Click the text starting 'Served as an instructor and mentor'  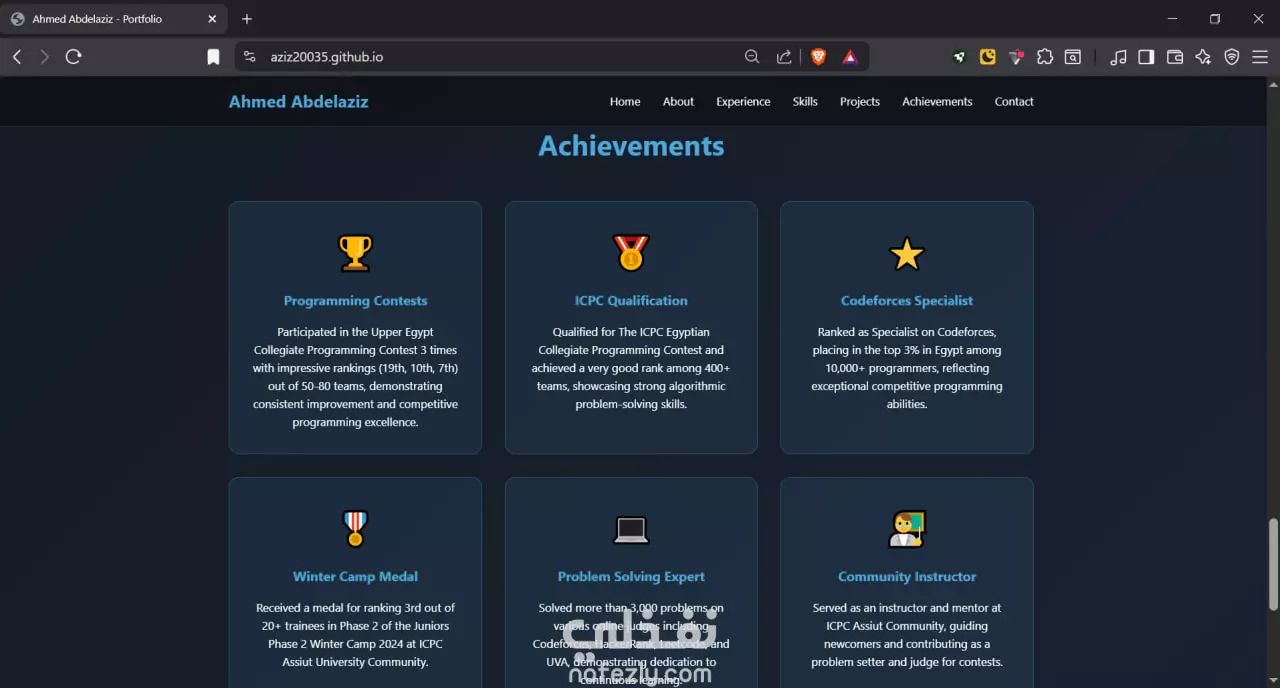click(907, 635)
